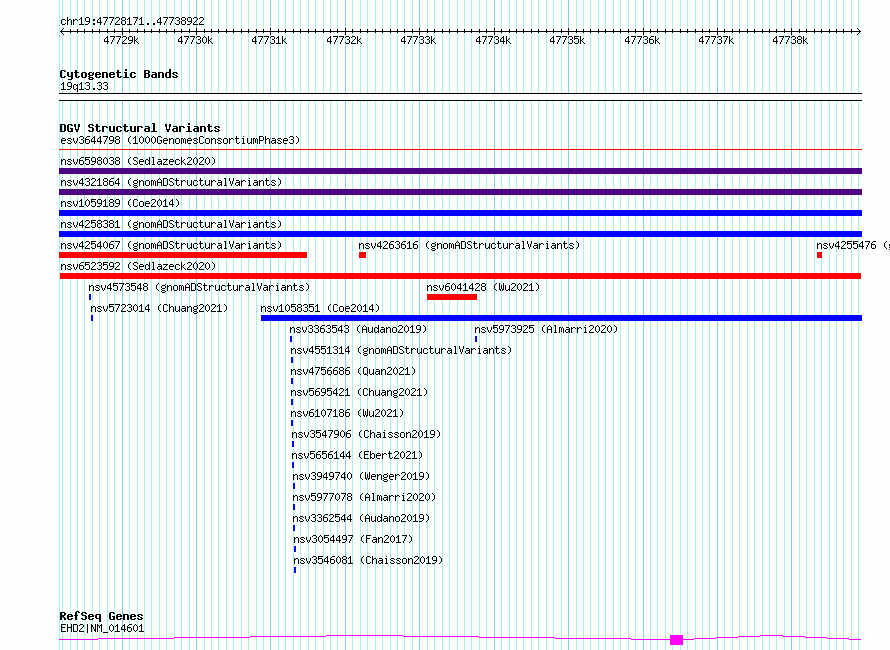Click the 47738k ruler tick label

790,40
